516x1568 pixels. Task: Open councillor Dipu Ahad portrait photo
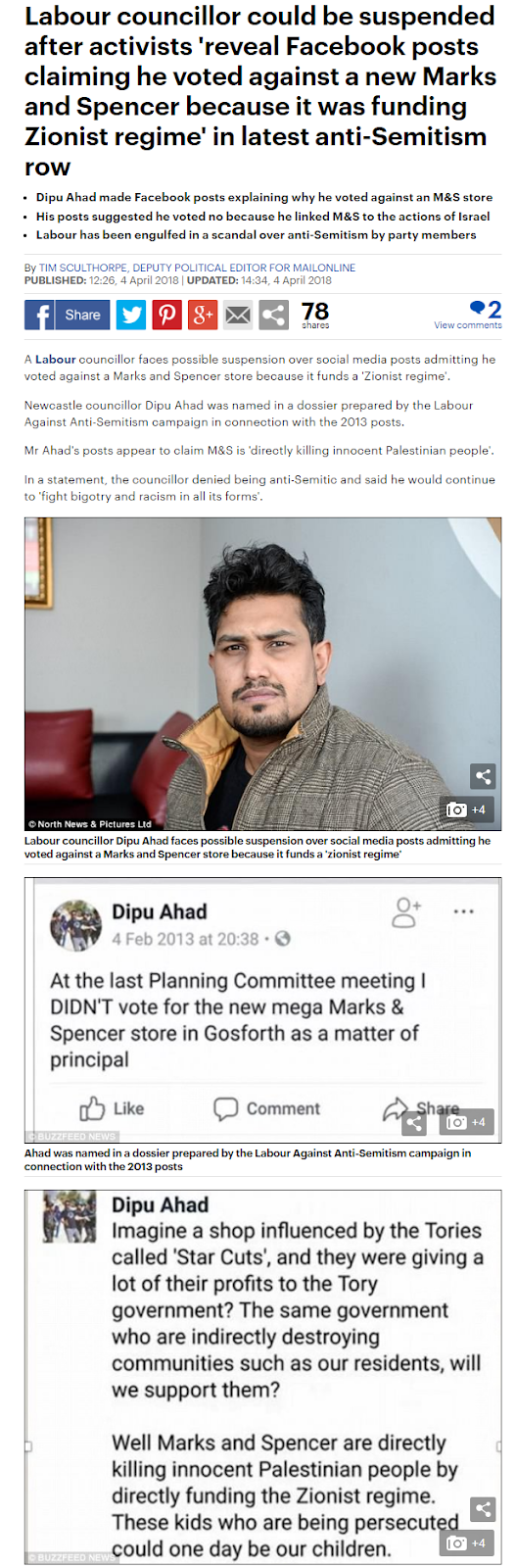[262, 673]
